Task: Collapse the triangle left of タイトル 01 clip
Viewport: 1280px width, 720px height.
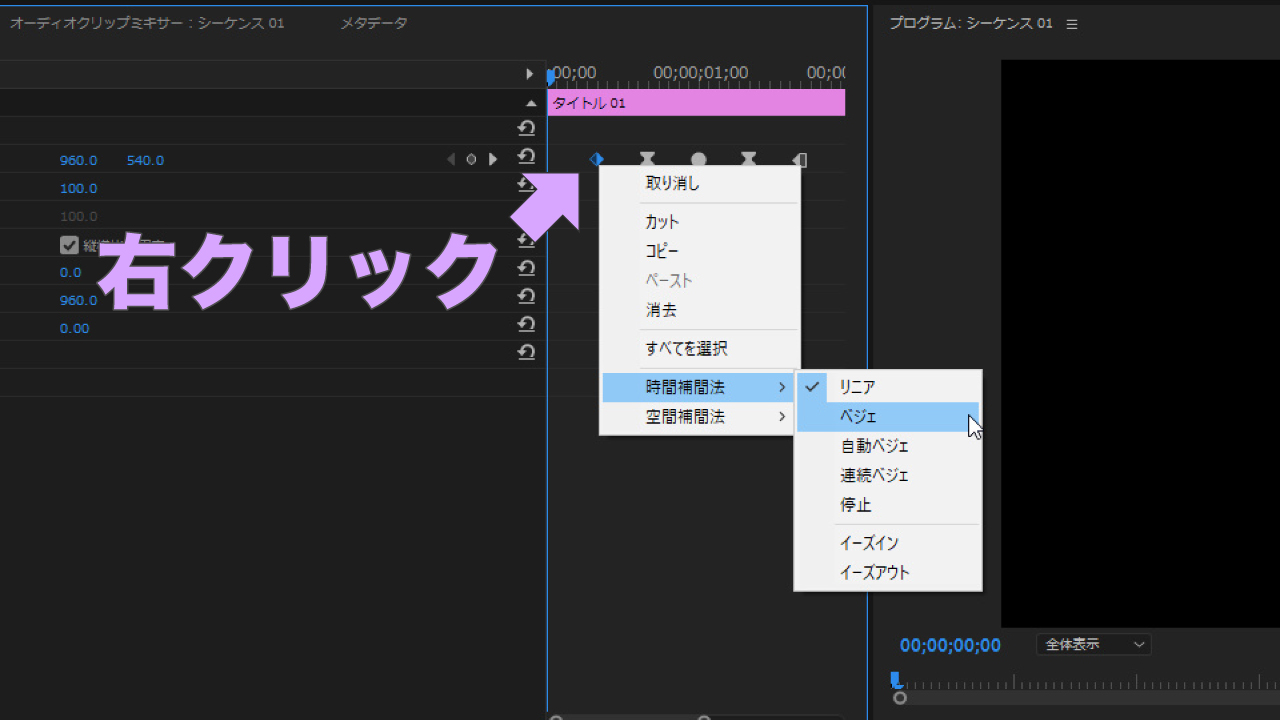Action: 531,103
